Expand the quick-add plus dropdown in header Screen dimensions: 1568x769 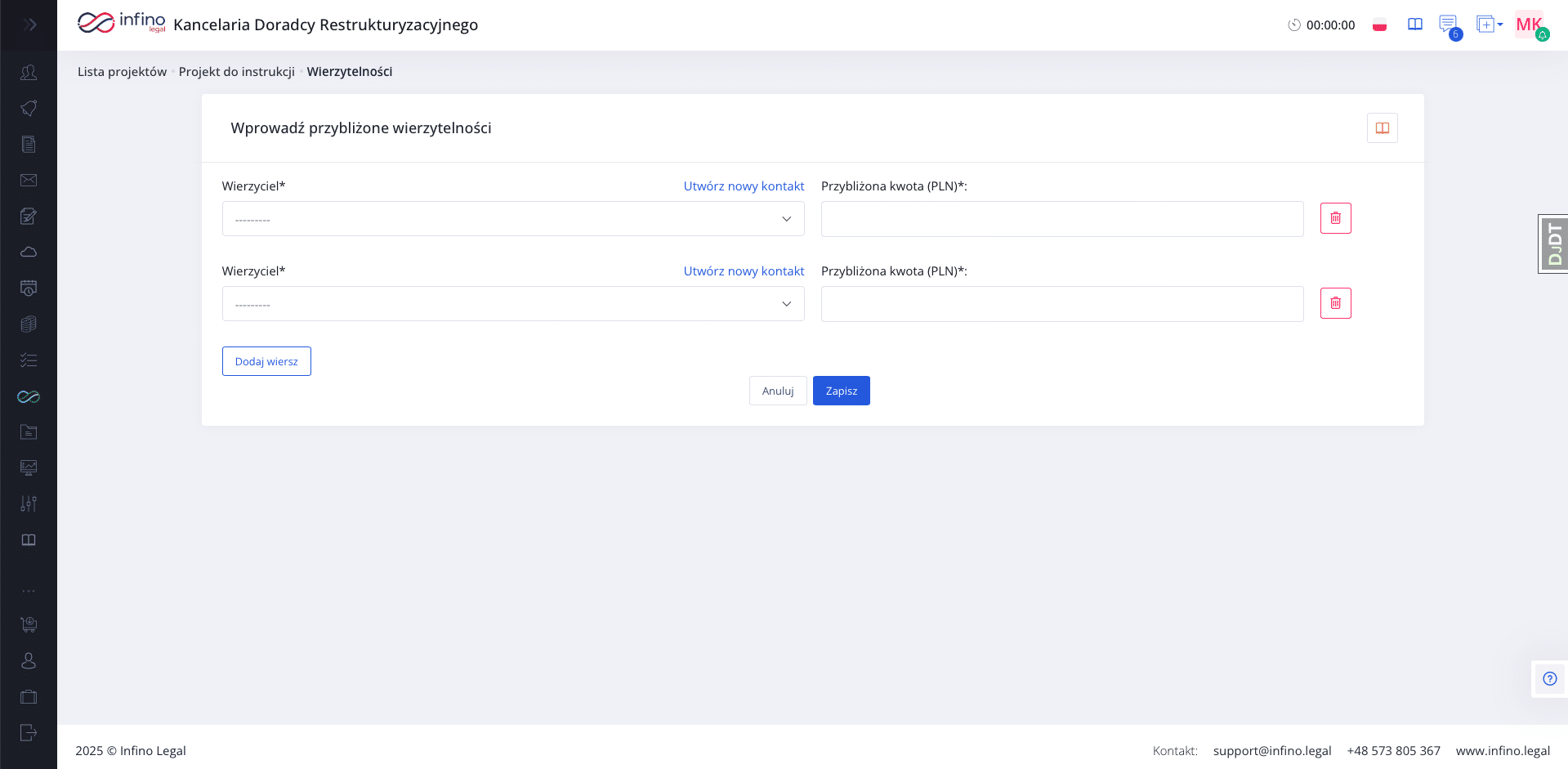[x=1489, y=25]
